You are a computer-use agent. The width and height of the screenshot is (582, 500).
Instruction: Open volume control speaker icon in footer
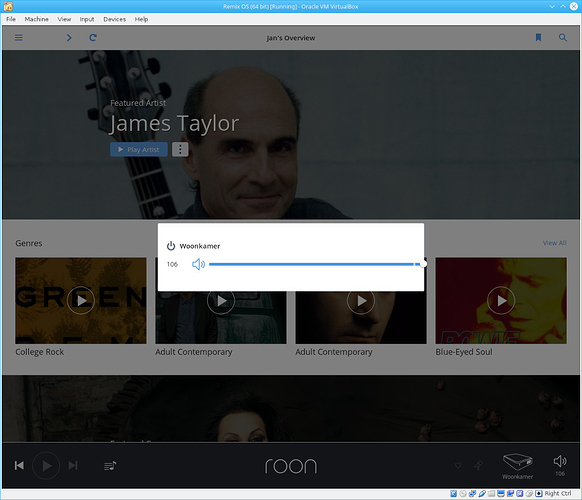pos(560,461)
